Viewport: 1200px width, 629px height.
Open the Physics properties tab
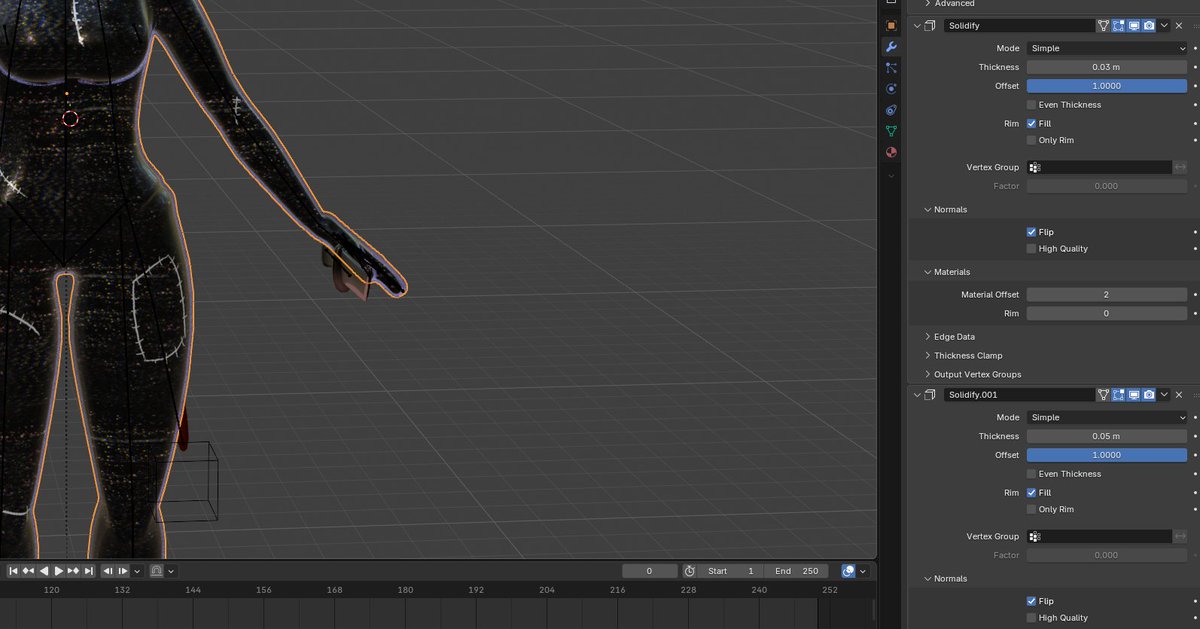[891, 89]
